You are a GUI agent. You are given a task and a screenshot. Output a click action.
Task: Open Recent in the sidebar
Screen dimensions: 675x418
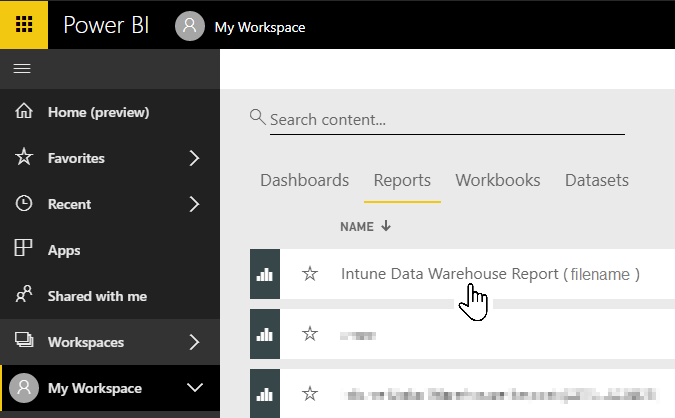[x=110, y=204]
